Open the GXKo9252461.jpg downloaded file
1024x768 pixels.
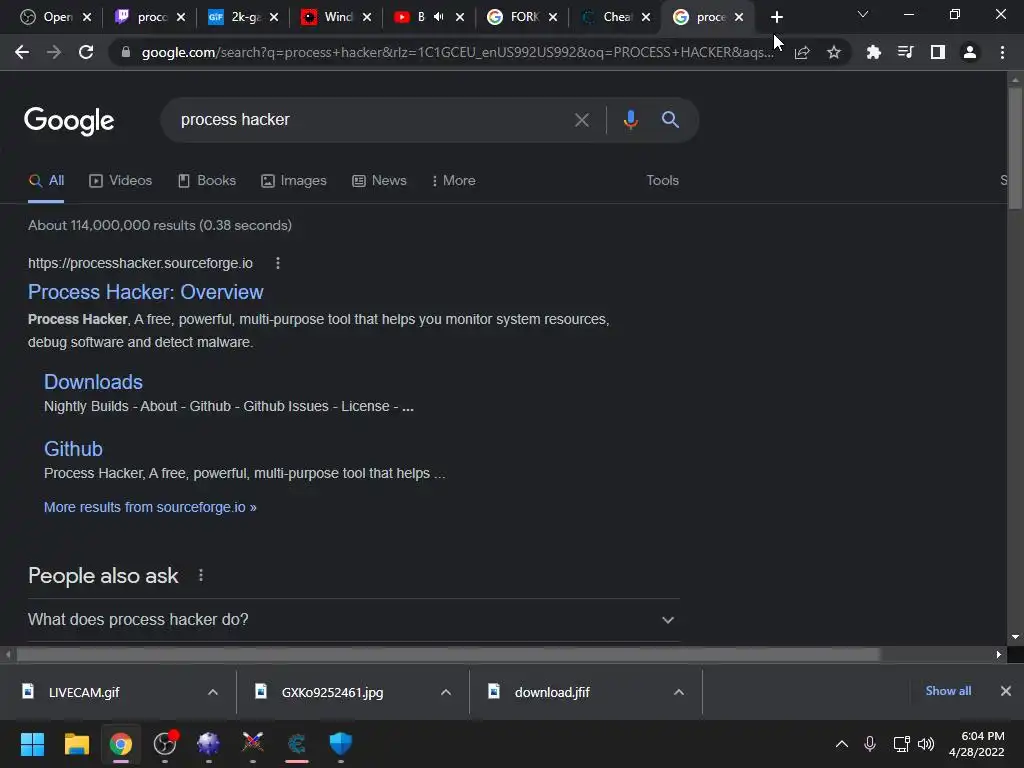pos(332,692)
